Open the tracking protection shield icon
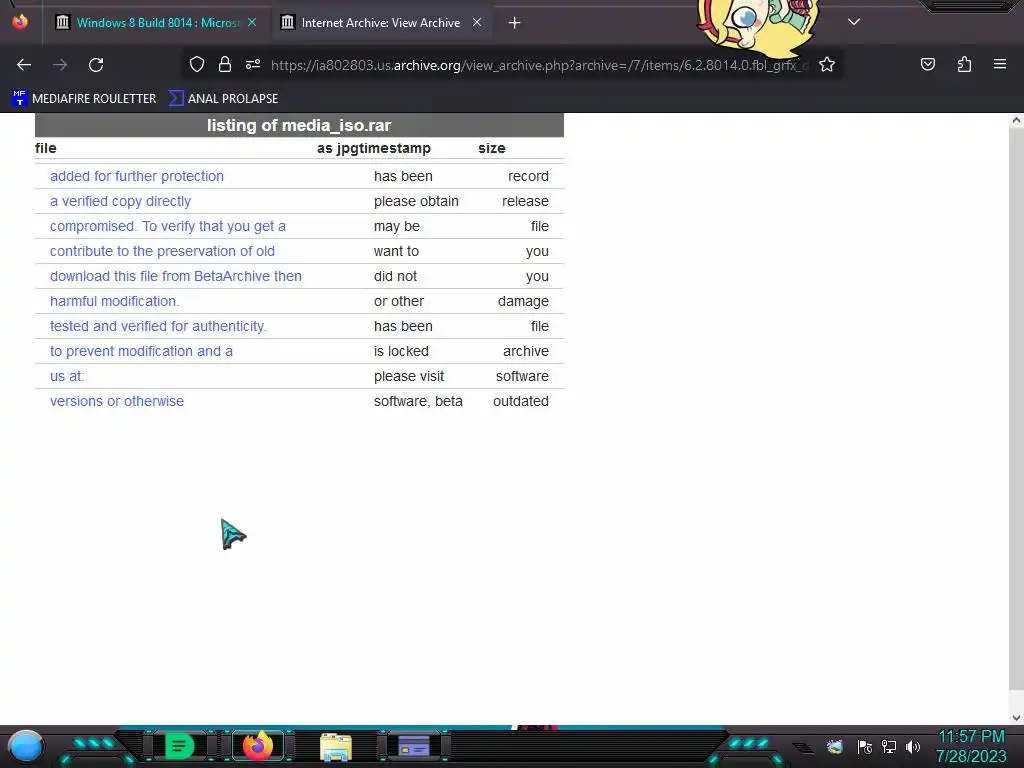 (x=197, y=65)
